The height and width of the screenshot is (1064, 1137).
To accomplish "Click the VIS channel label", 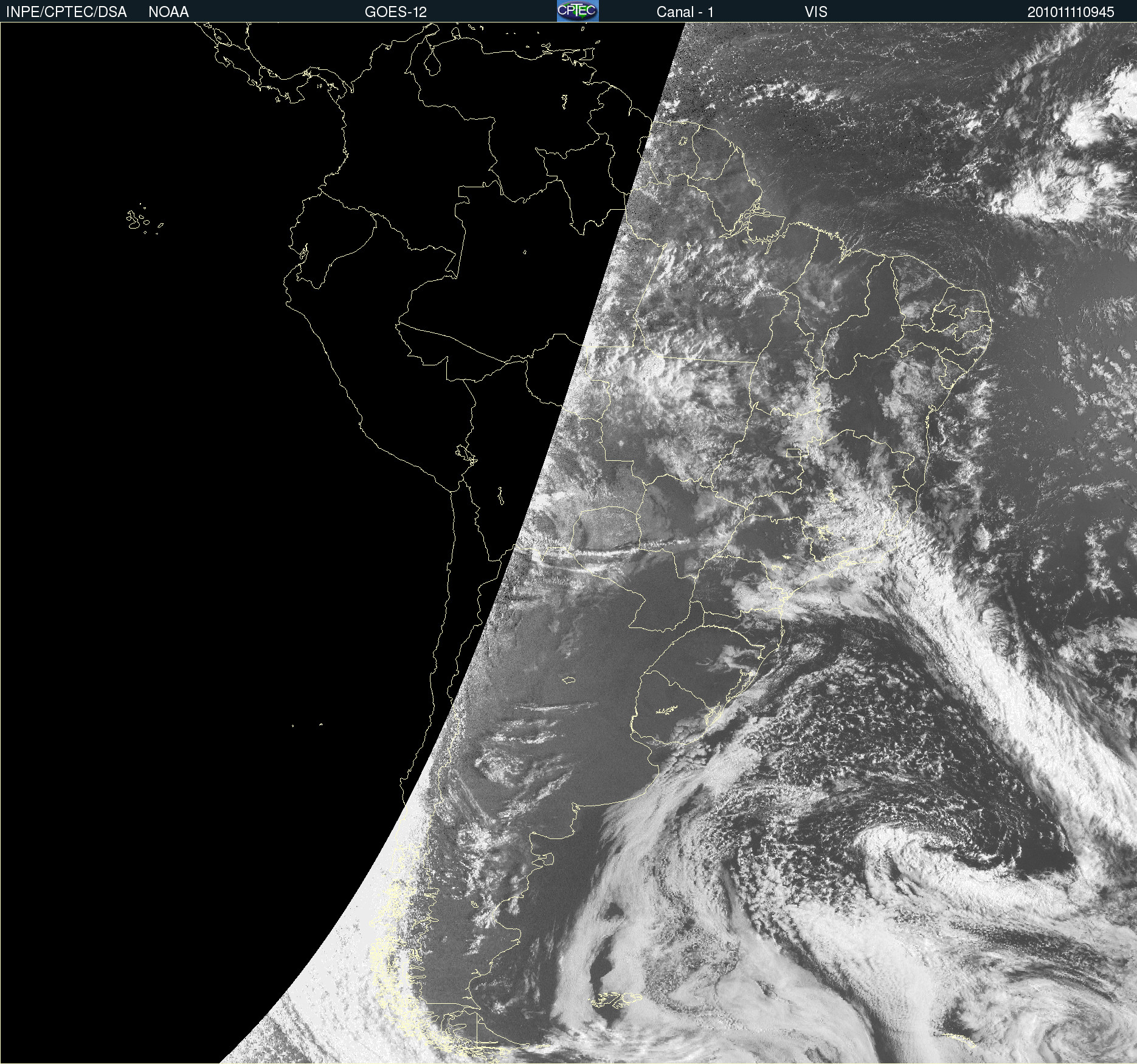I will click(x=816, y=12).
